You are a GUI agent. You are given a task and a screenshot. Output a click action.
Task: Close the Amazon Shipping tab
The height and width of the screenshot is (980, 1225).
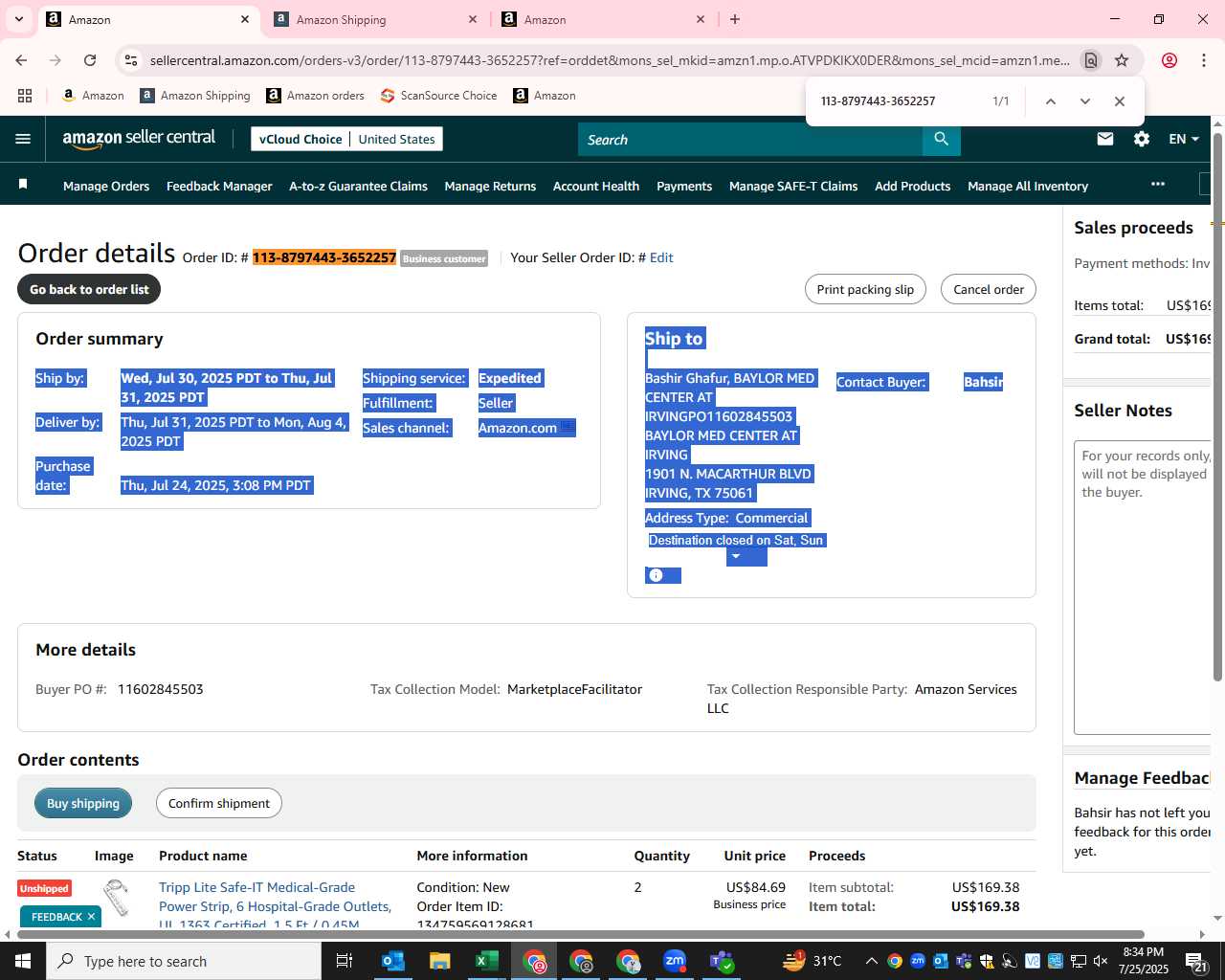(x=473, y=19)
